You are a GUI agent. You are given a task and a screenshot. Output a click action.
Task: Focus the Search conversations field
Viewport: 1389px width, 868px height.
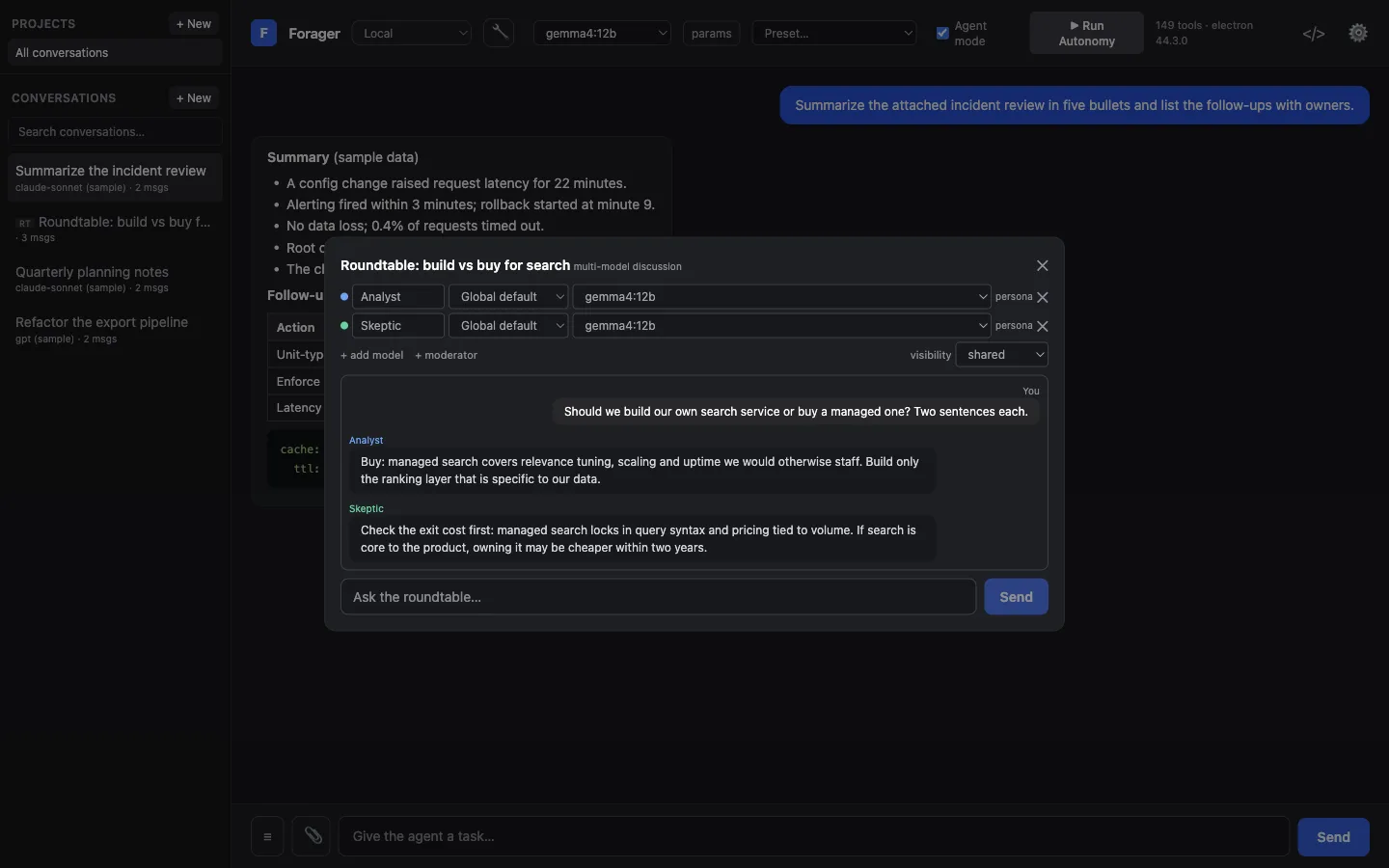click(x=115, y=131)
